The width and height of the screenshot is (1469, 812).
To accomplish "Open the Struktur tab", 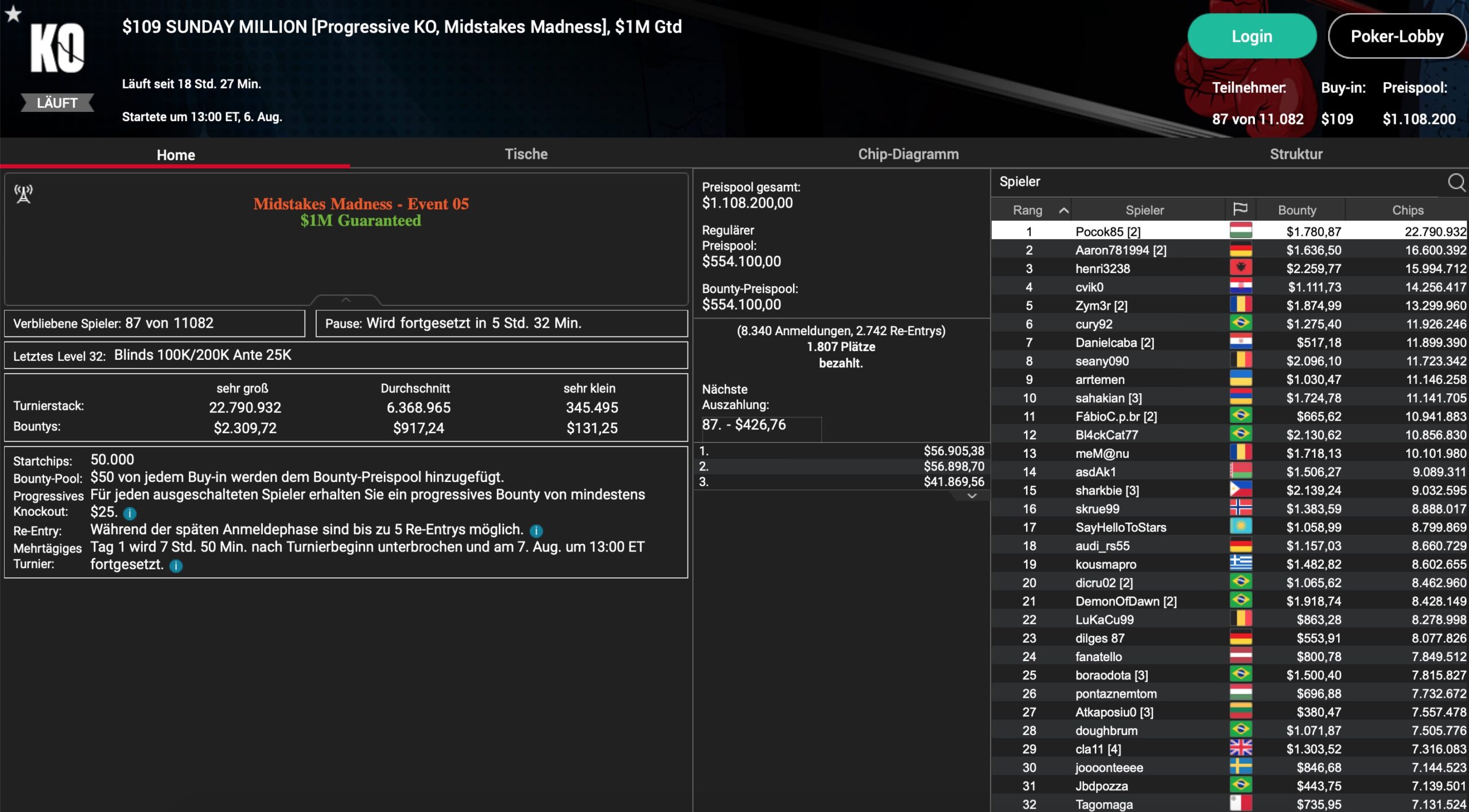I will (x=1296, y=154).
